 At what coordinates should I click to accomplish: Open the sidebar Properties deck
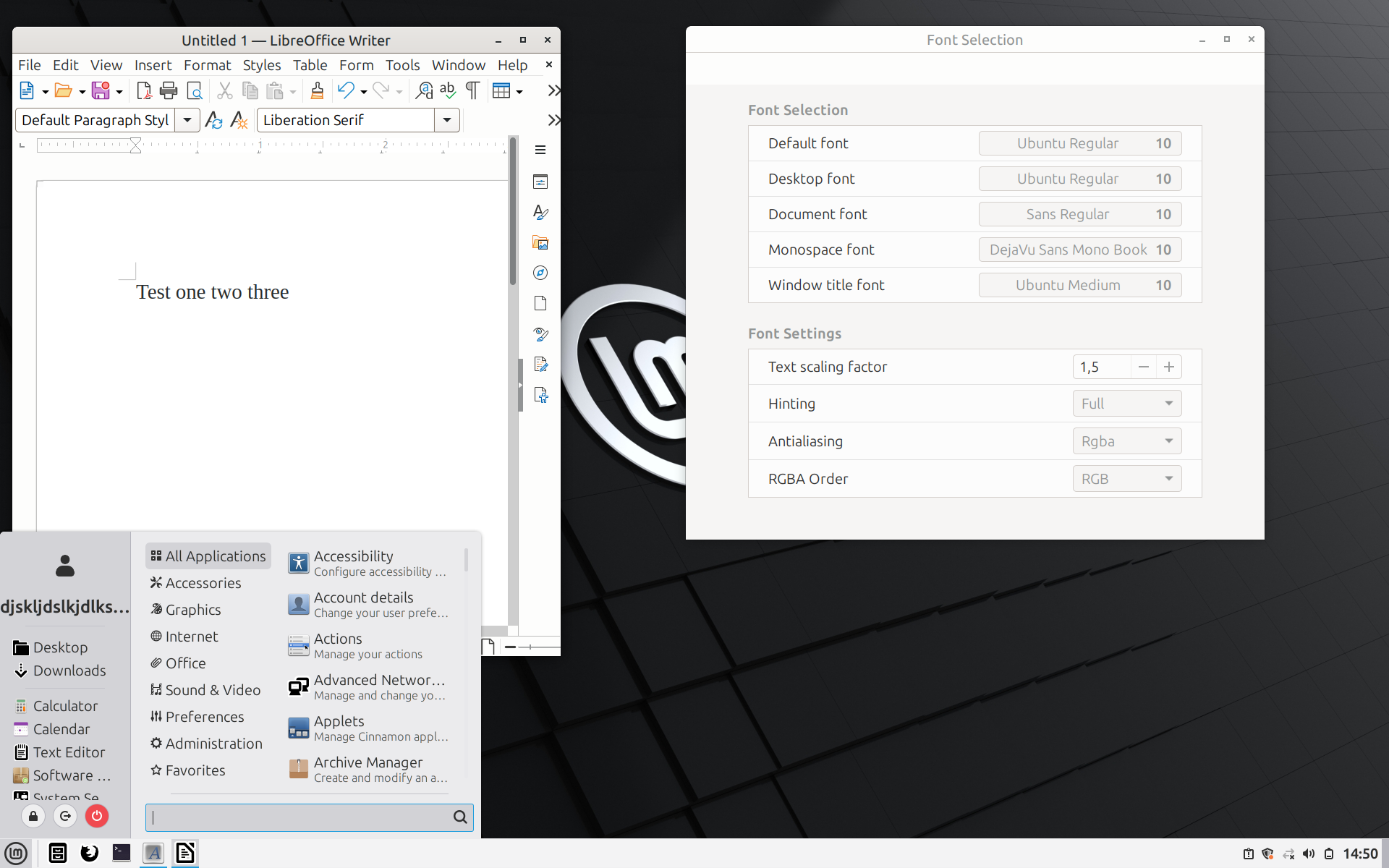[x=540, y=182]
